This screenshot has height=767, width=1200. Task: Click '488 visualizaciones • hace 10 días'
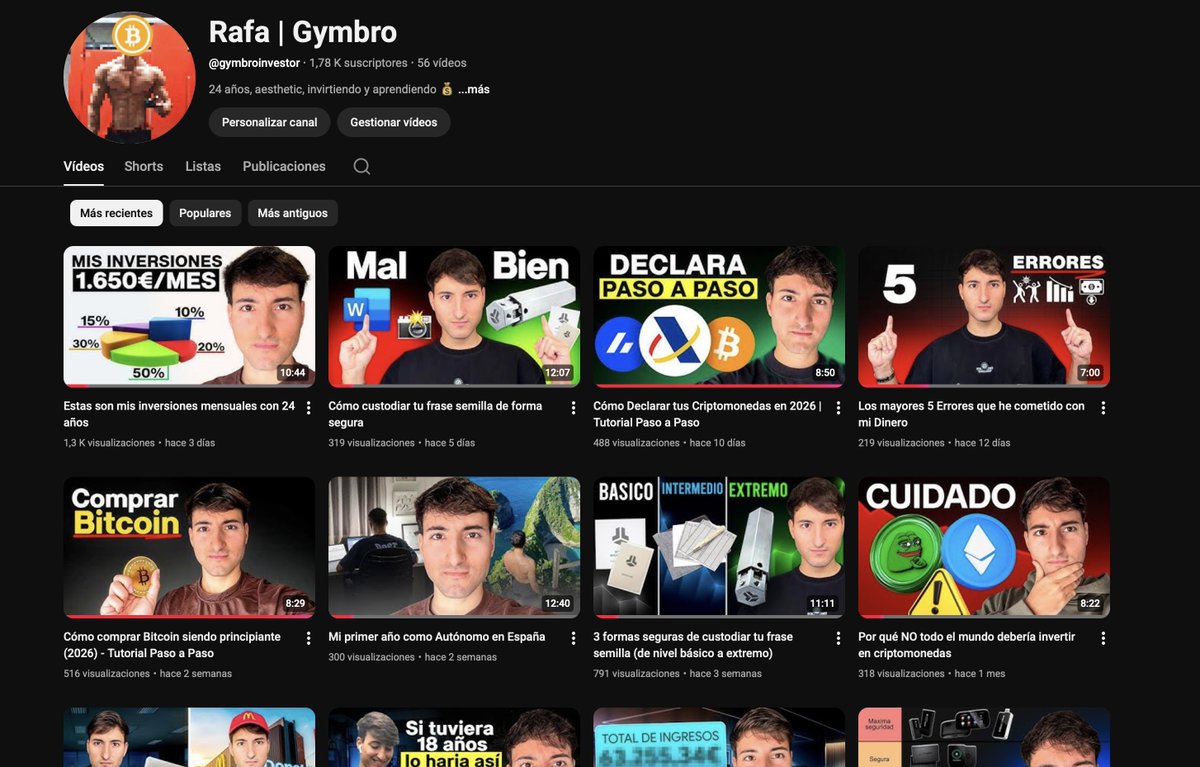click(669, 443)
